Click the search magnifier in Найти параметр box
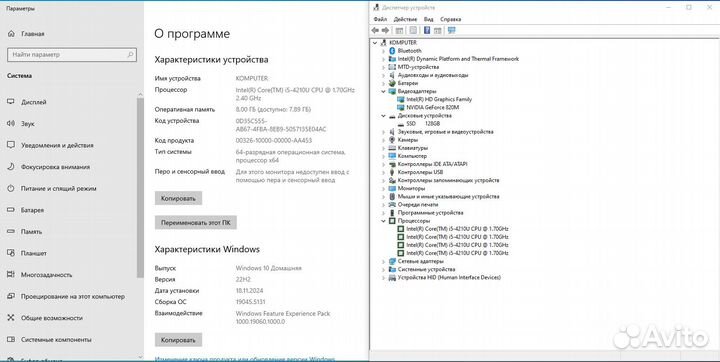This screenshot has height=362, width=720. click(x=130, y=55)
